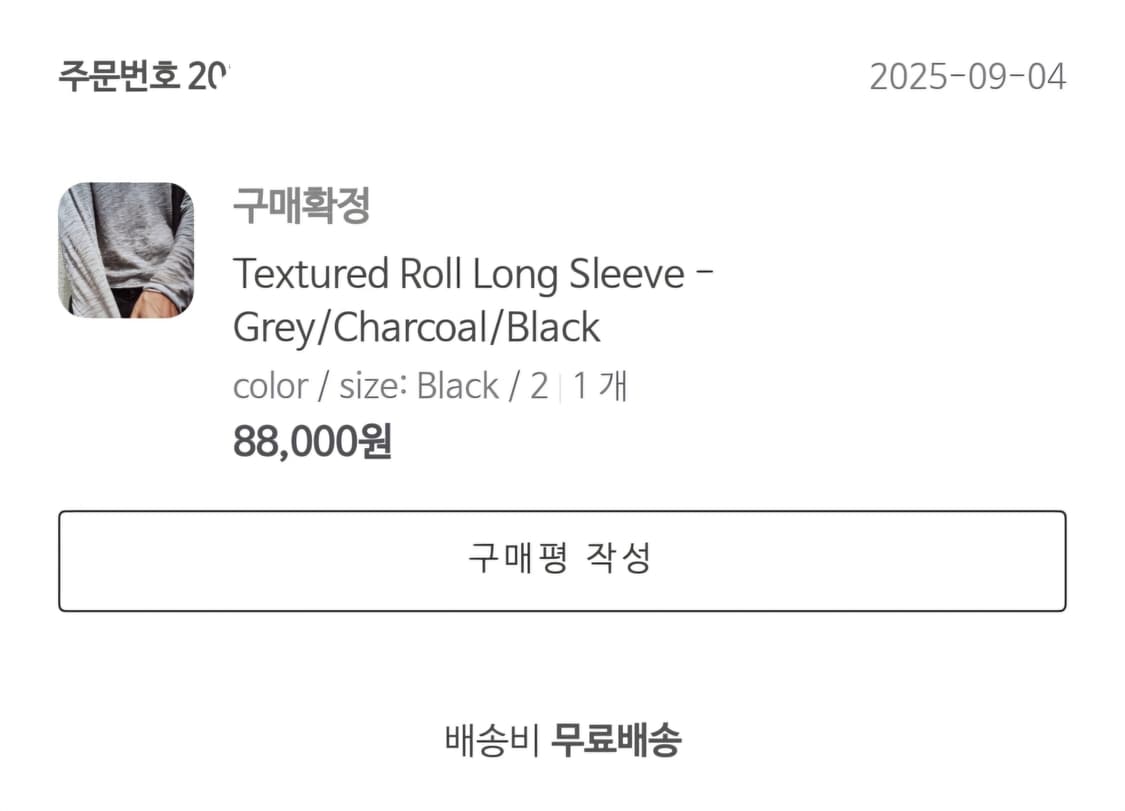The height and width of the screenshot is (811, 1125).
Task: Open the Textured Roll Long Sleeve title
Action: click(x=459, y=274)
